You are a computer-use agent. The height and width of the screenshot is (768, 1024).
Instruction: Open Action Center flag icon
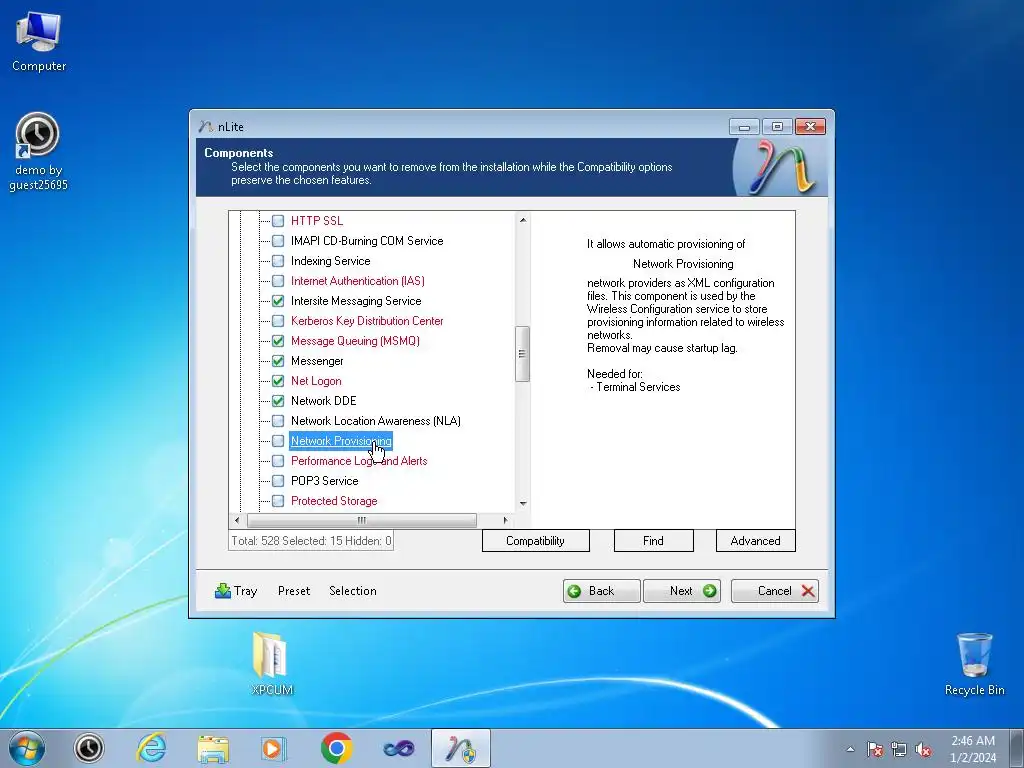(875, 749)
